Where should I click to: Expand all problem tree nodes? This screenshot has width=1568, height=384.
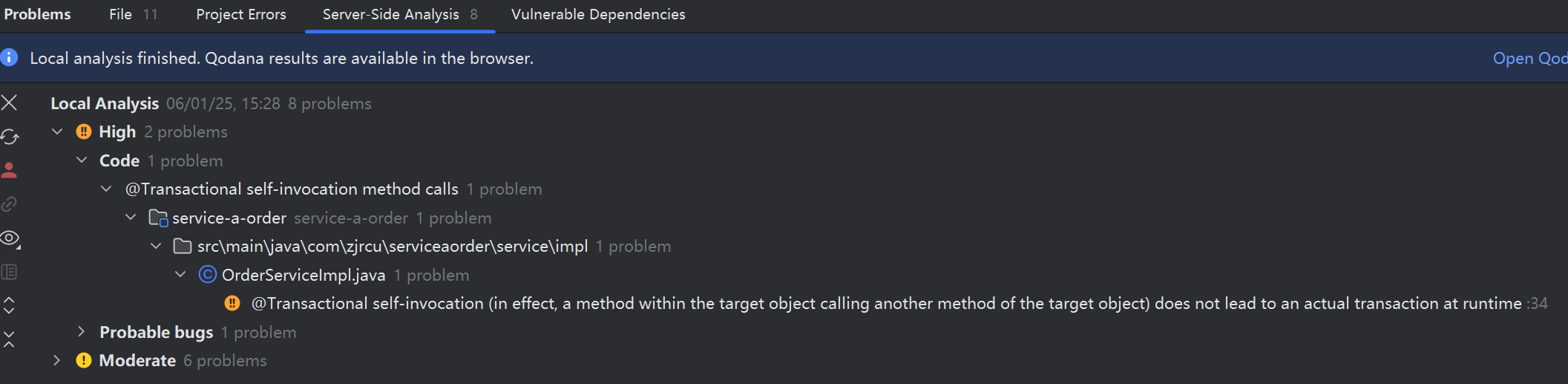coord(10,305)
